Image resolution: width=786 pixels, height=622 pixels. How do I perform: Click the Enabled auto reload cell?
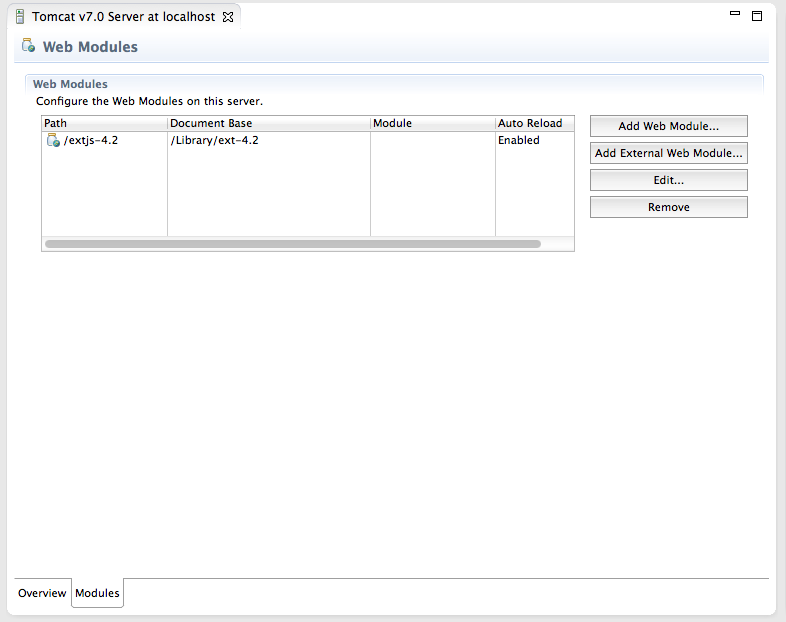coord(519,141)
